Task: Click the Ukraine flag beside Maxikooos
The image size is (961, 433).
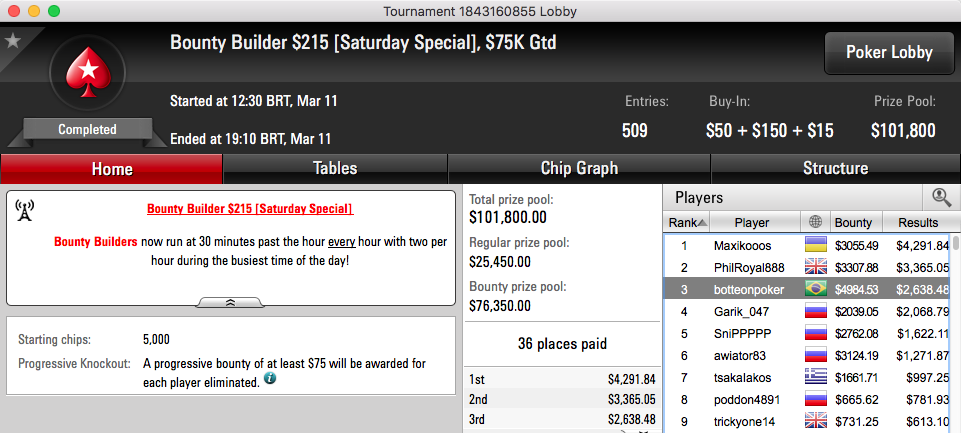Action: click(x=815, y=245)
